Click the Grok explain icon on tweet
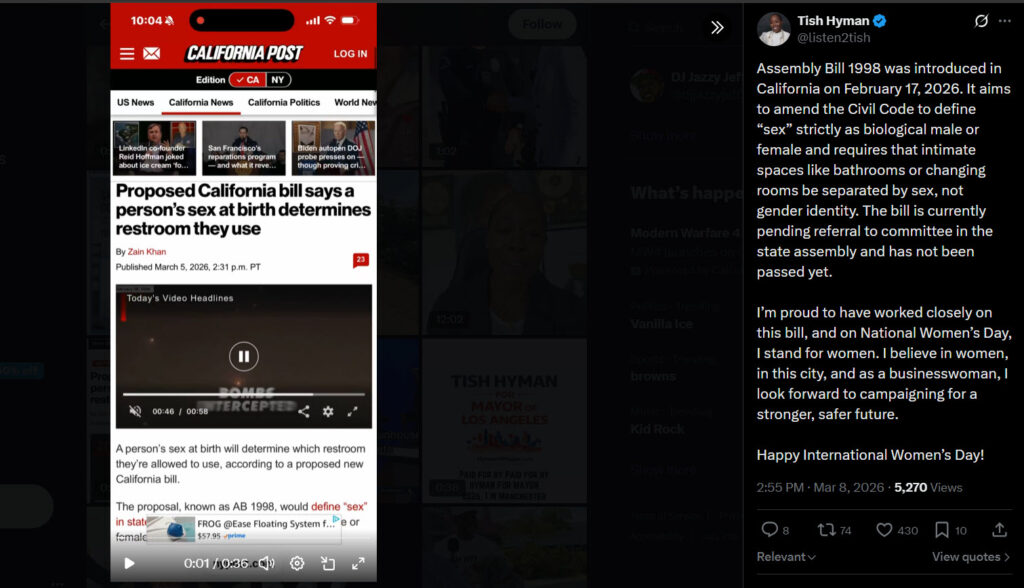 coord(981,21)
